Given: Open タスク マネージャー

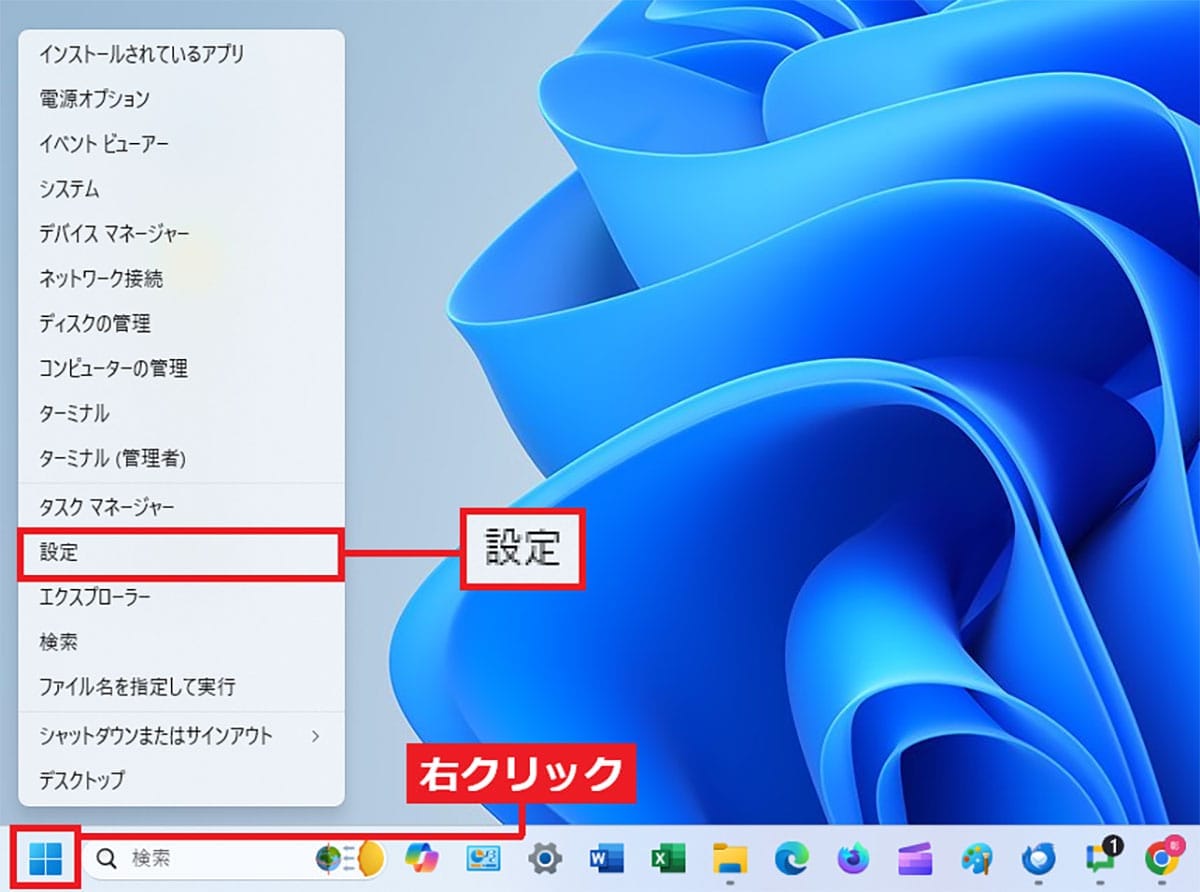Looking at the screenshot, I should pyautogui.click(x=181, y=507).
